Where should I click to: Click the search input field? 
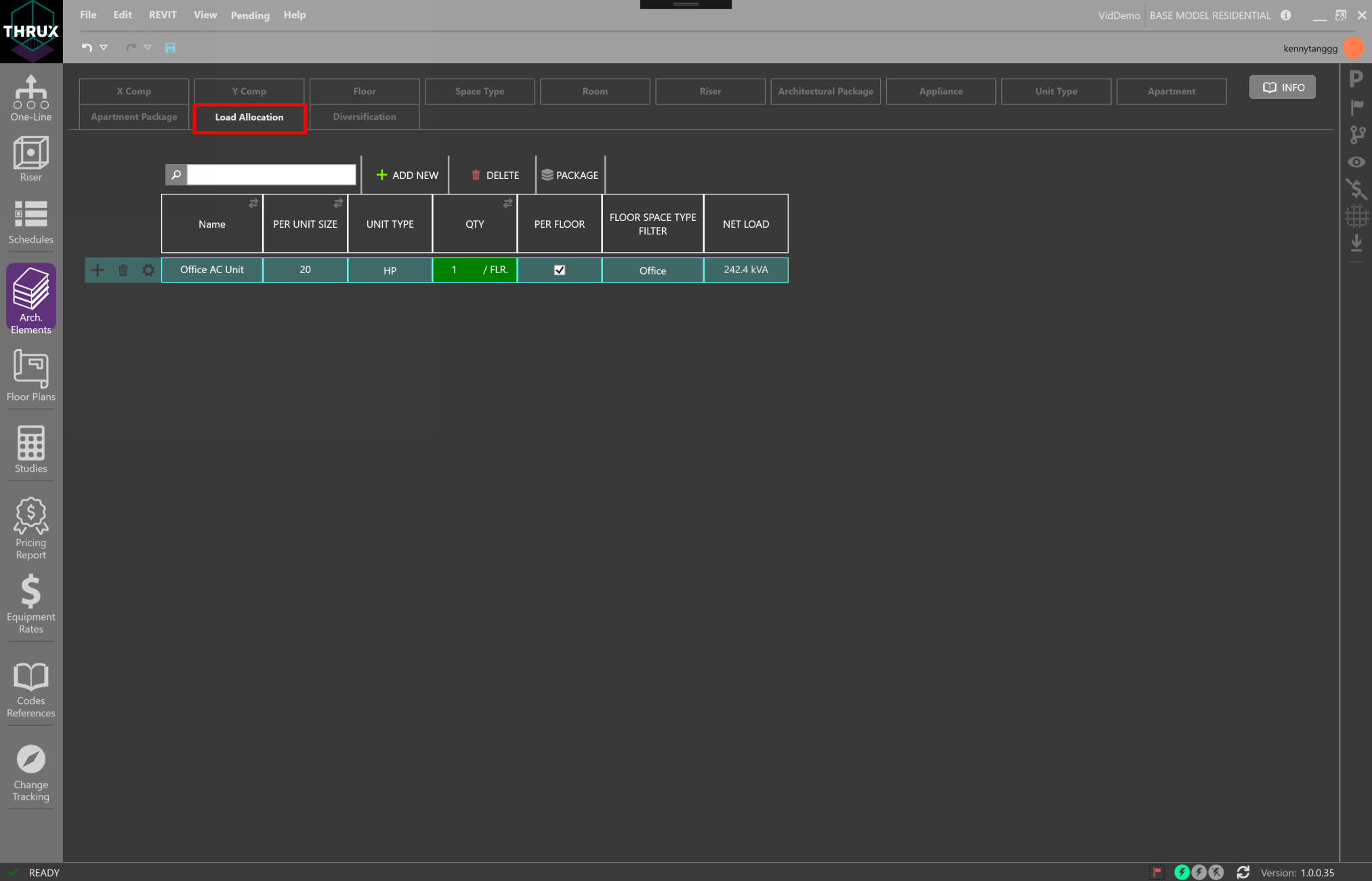point(271,175)
